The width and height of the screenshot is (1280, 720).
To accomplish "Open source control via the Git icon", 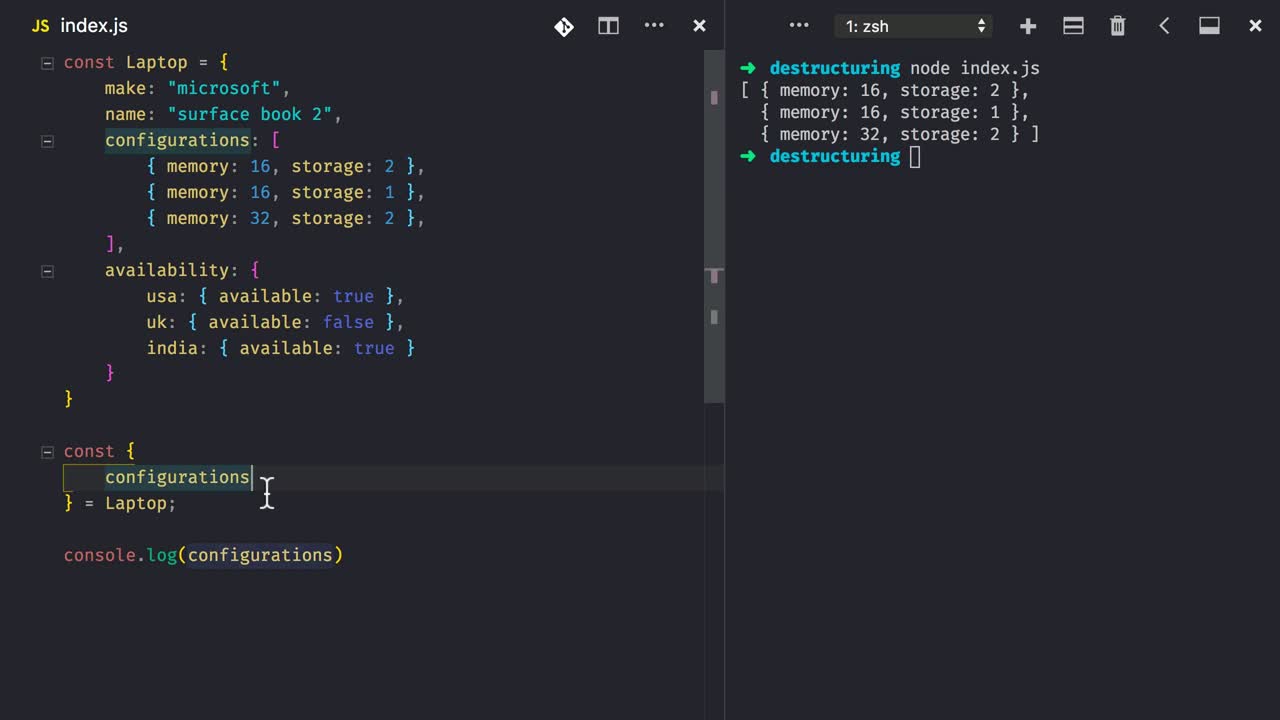I will [564, 27].
